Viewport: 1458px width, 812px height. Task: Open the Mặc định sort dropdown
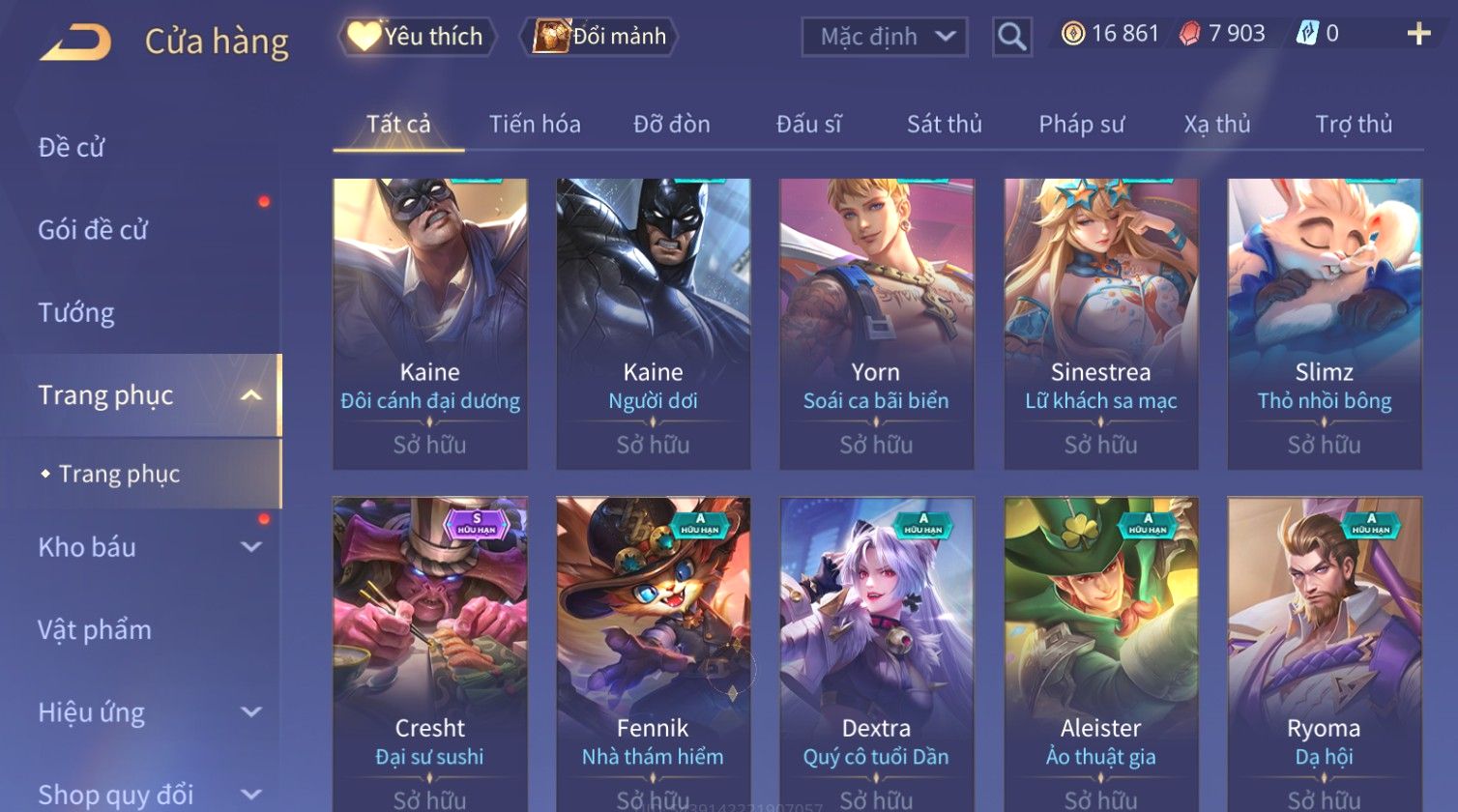click(885, 37)
